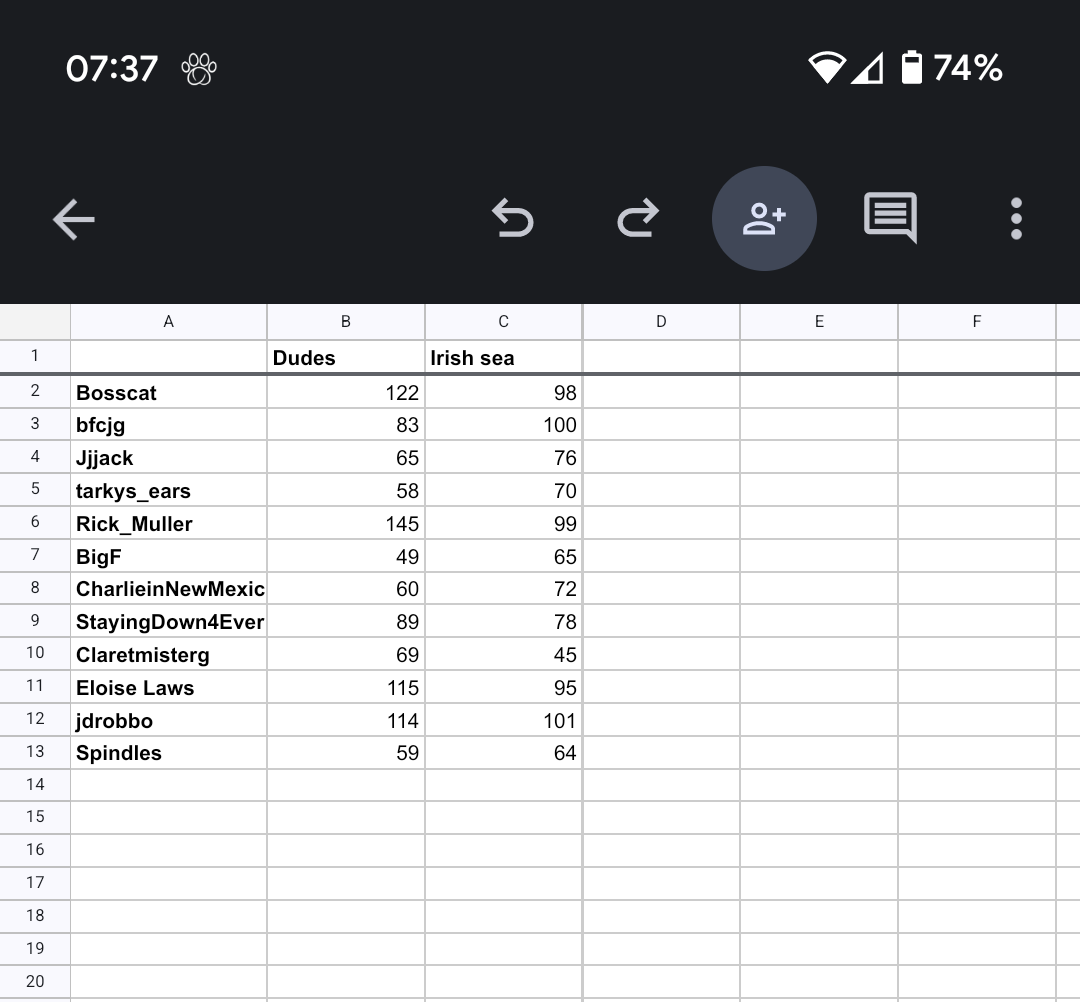
Task: Select the Irish sea header cell
Action: [503, 357]
